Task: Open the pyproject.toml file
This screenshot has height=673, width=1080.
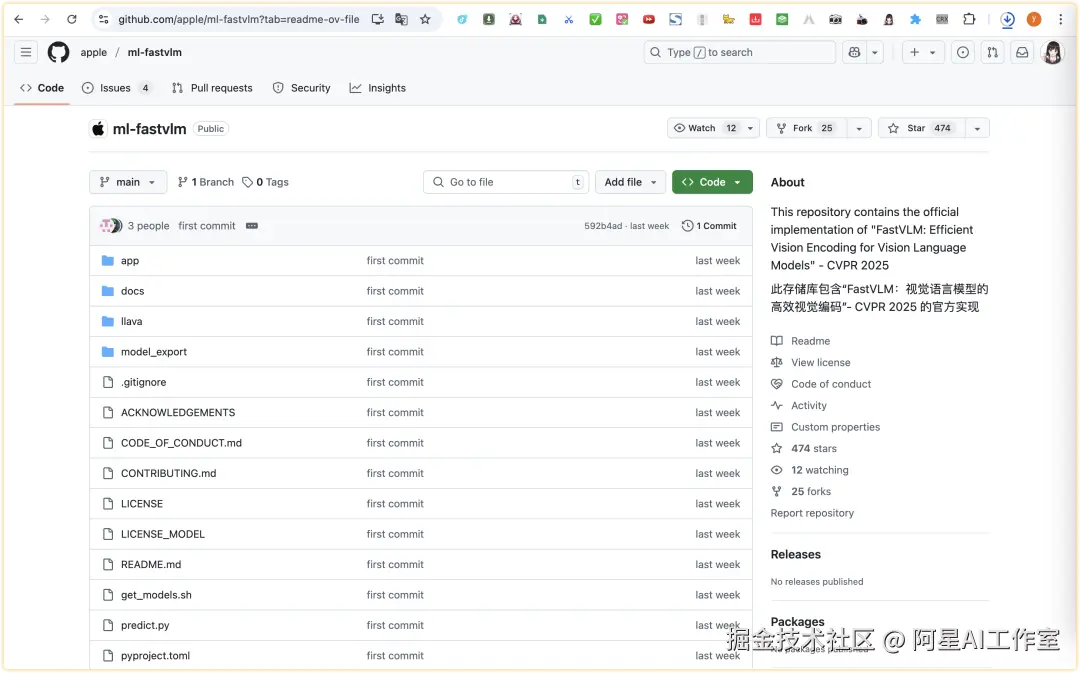Action: pyautogui.click(x=155, y=656)
